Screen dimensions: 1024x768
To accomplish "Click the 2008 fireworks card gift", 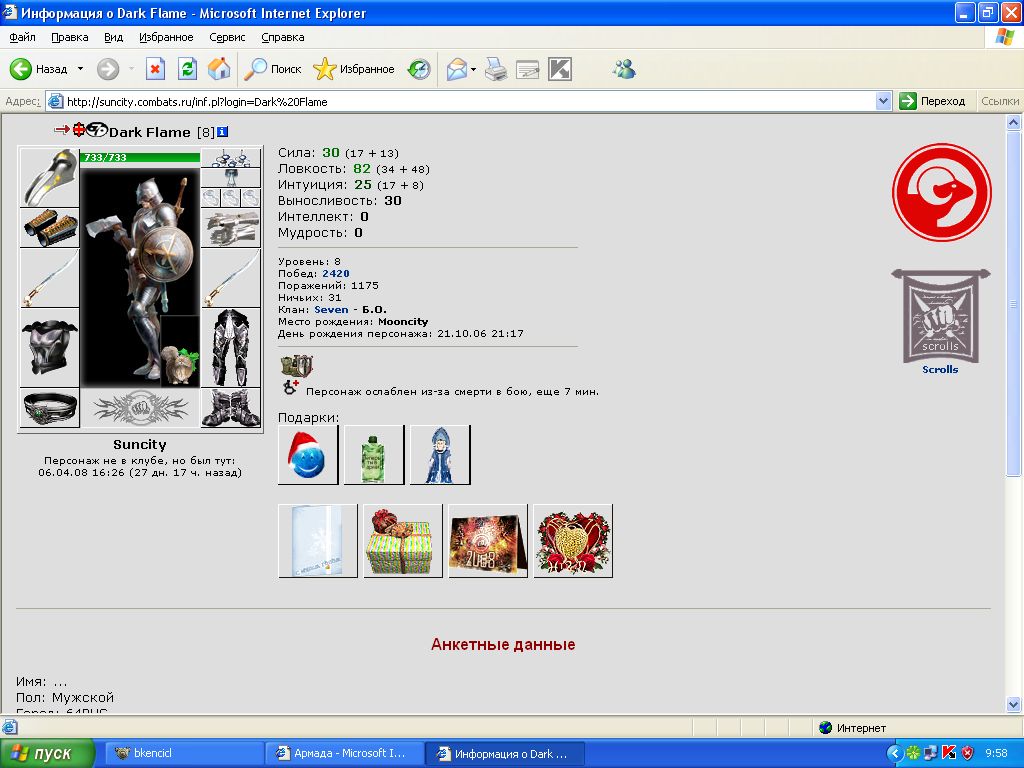I will (488, 541).
